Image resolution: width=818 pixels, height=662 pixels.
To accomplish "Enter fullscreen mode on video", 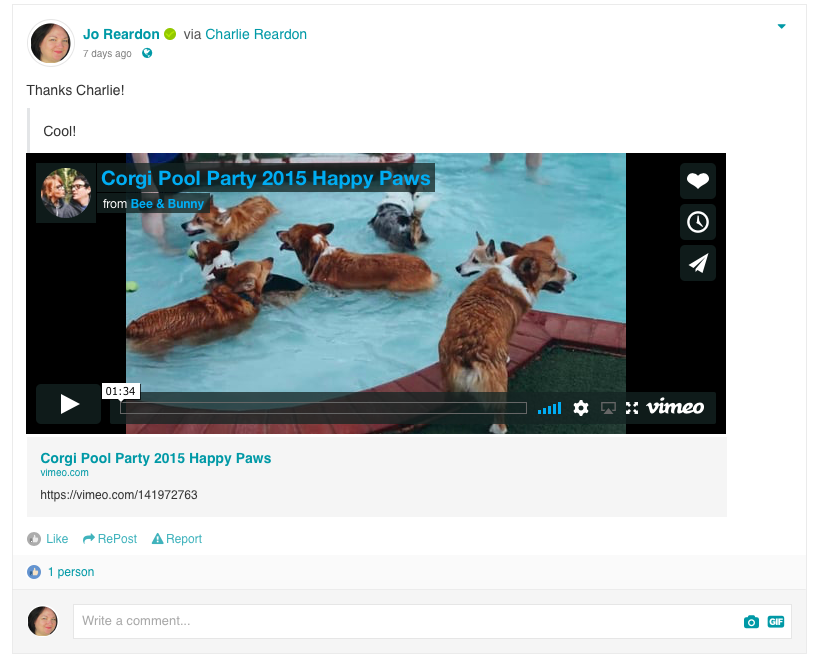I will pos(632,408).
